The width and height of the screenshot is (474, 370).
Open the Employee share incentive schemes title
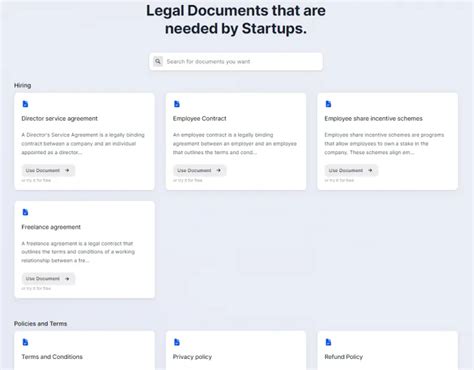pyautogui.click(x=373, y=118)
